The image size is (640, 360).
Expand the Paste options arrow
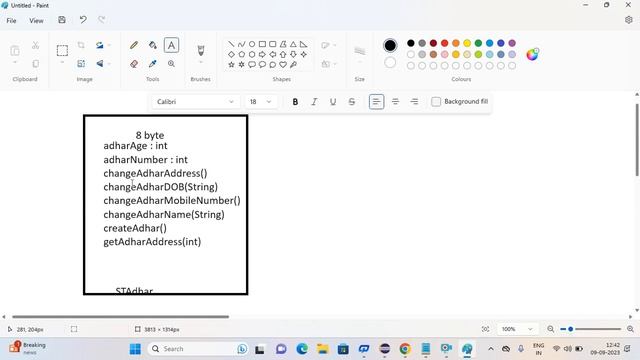(x=15, y=62)
